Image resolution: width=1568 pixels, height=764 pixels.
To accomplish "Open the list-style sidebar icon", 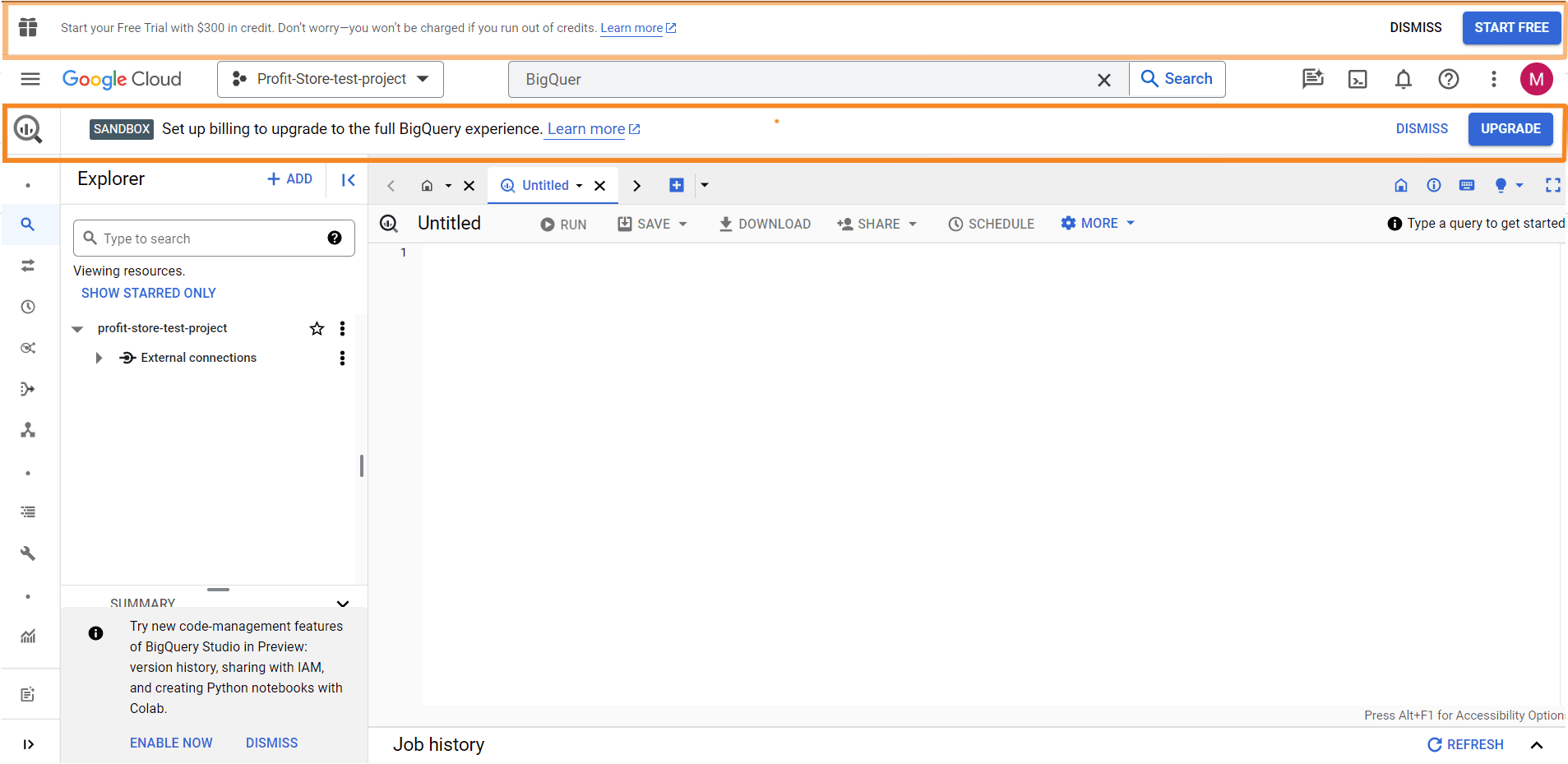I will tap(28, 512).
